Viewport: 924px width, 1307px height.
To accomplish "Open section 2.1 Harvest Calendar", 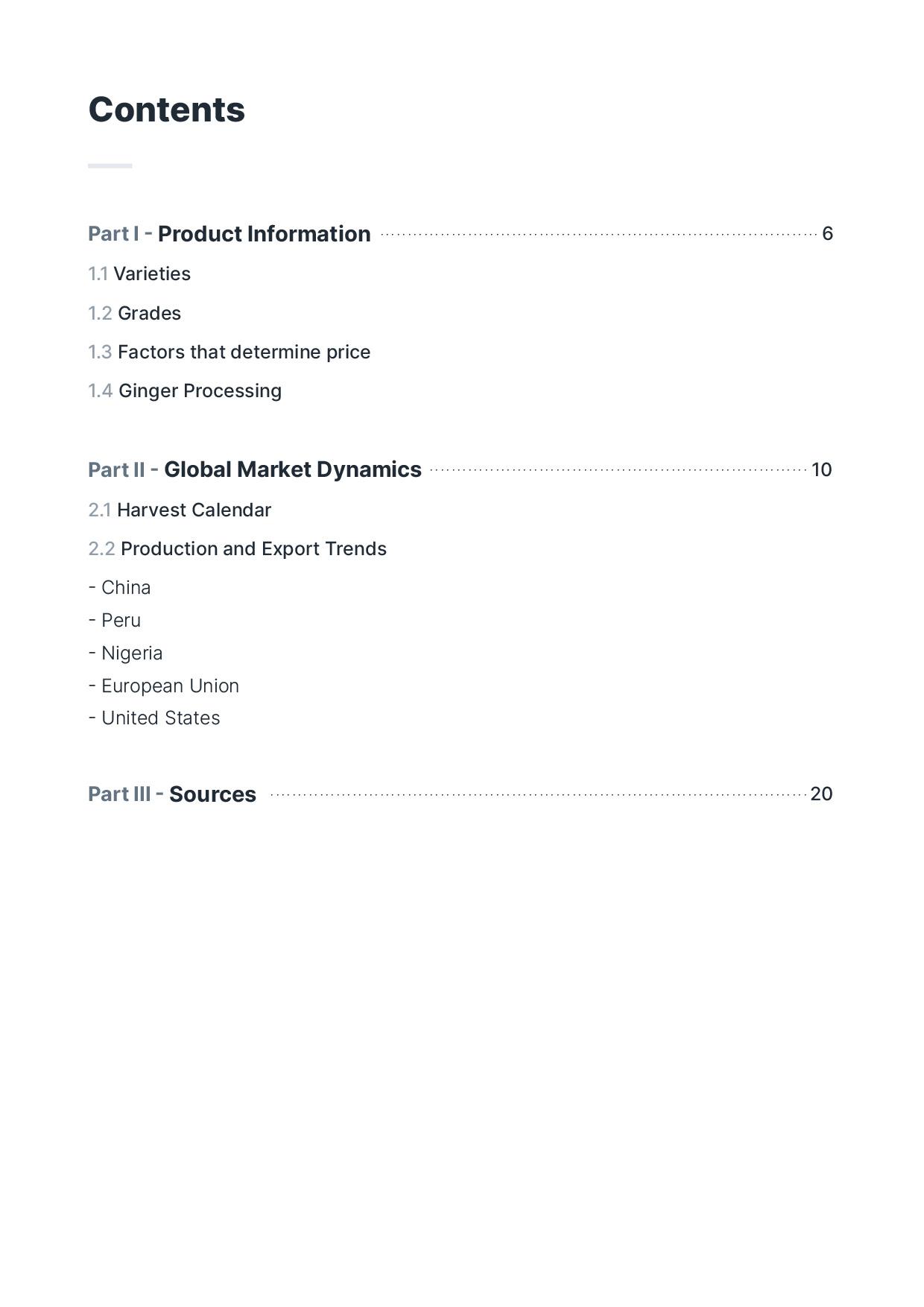I will (x=180, y=510).
